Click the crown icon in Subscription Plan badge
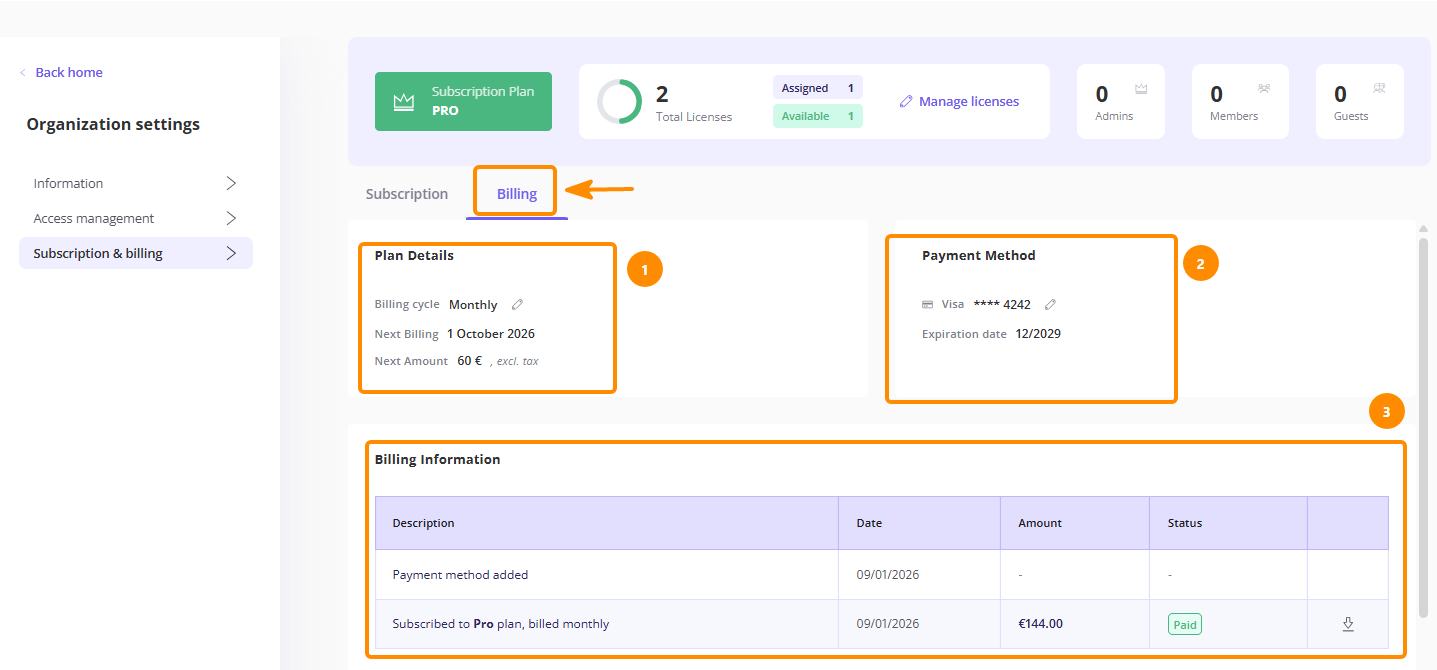1437x670 pixels. 403,102
